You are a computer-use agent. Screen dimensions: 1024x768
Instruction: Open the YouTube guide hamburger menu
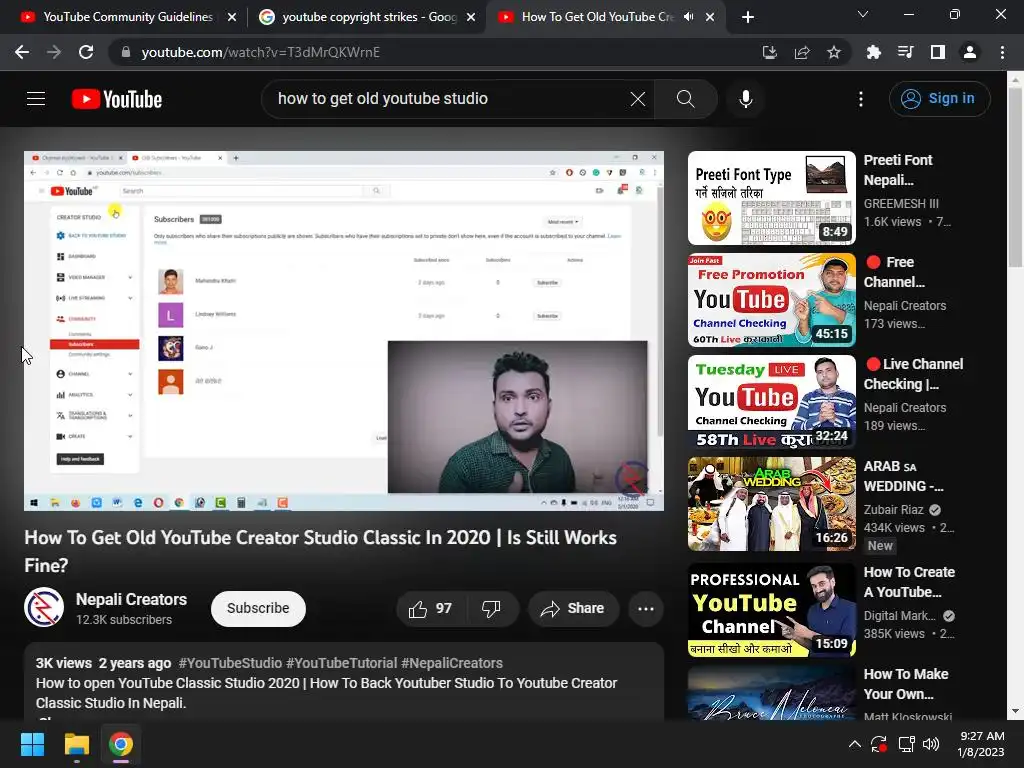pos(36,99)
